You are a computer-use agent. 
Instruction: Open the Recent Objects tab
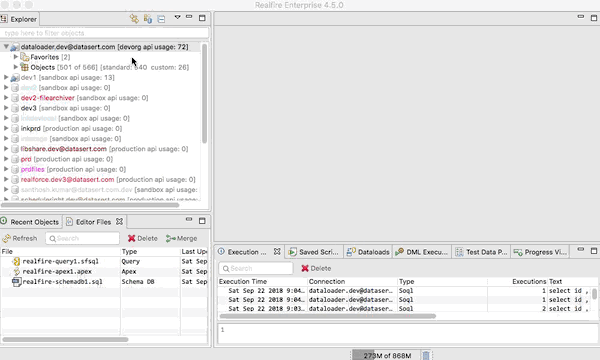pyautogui.click(x=30, y=222)
